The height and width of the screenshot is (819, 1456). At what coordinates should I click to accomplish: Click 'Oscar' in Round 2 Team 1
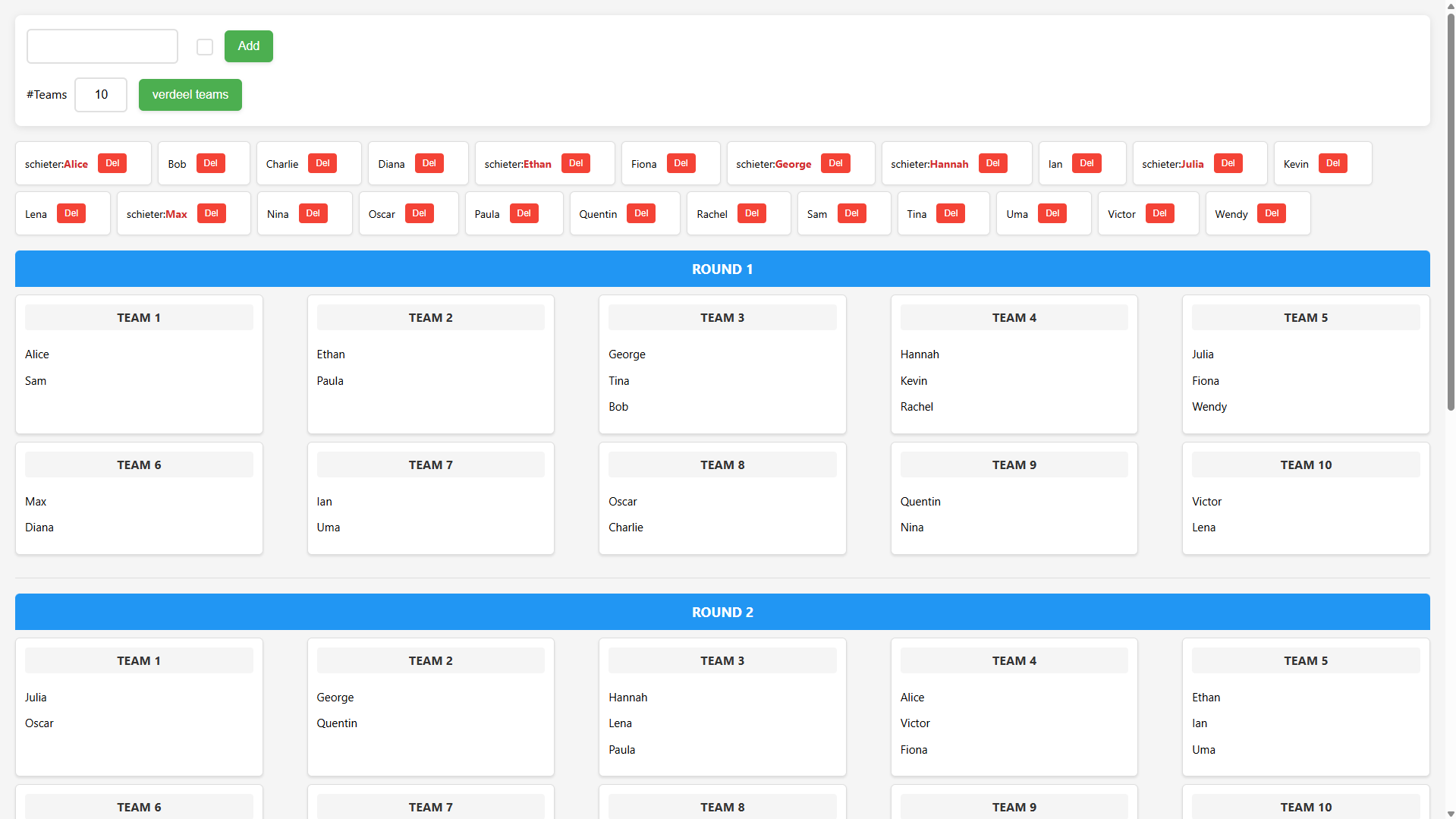click(x=39, y=723)
